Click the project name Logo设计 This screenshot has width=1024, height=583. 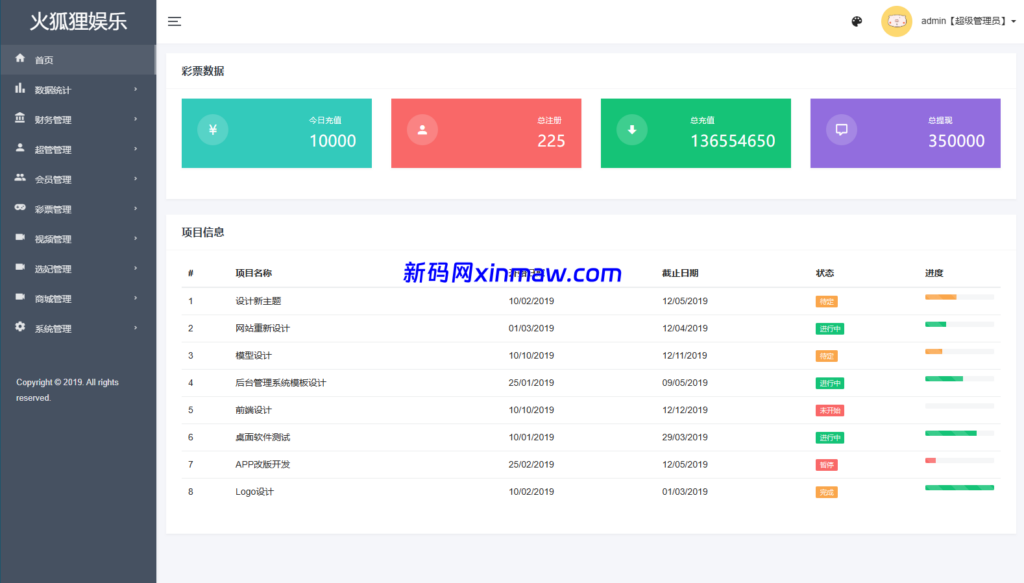coord(255,492)
